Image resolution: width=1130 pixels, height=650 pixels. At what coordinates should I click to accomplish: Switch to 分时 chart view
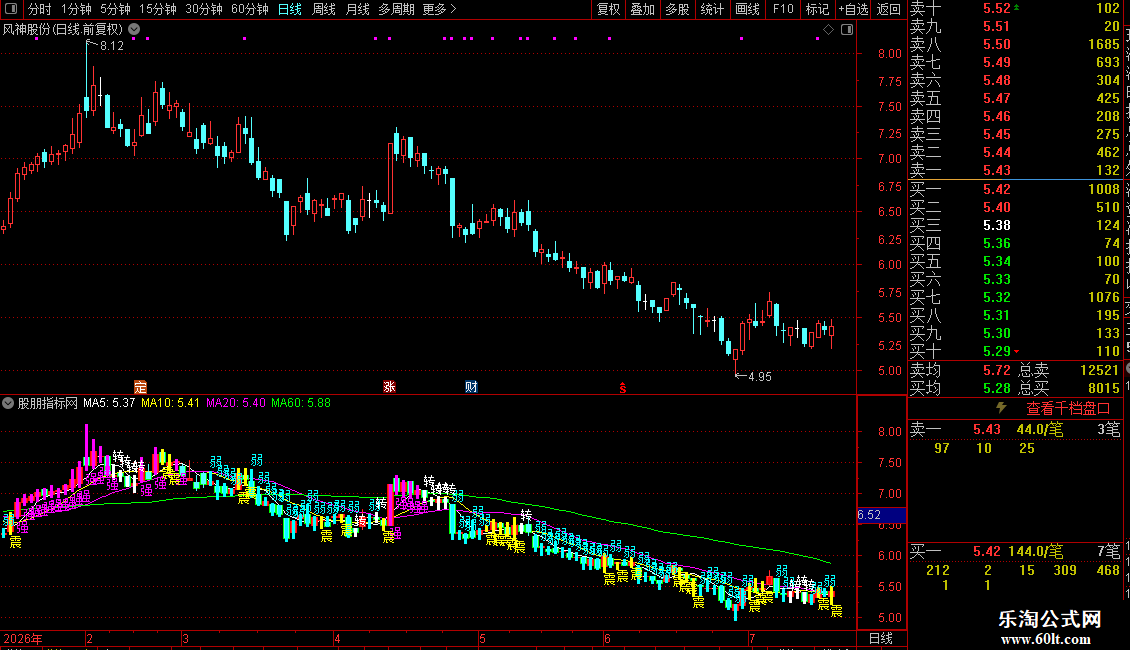pyautogui.click(x=40, y=9)
